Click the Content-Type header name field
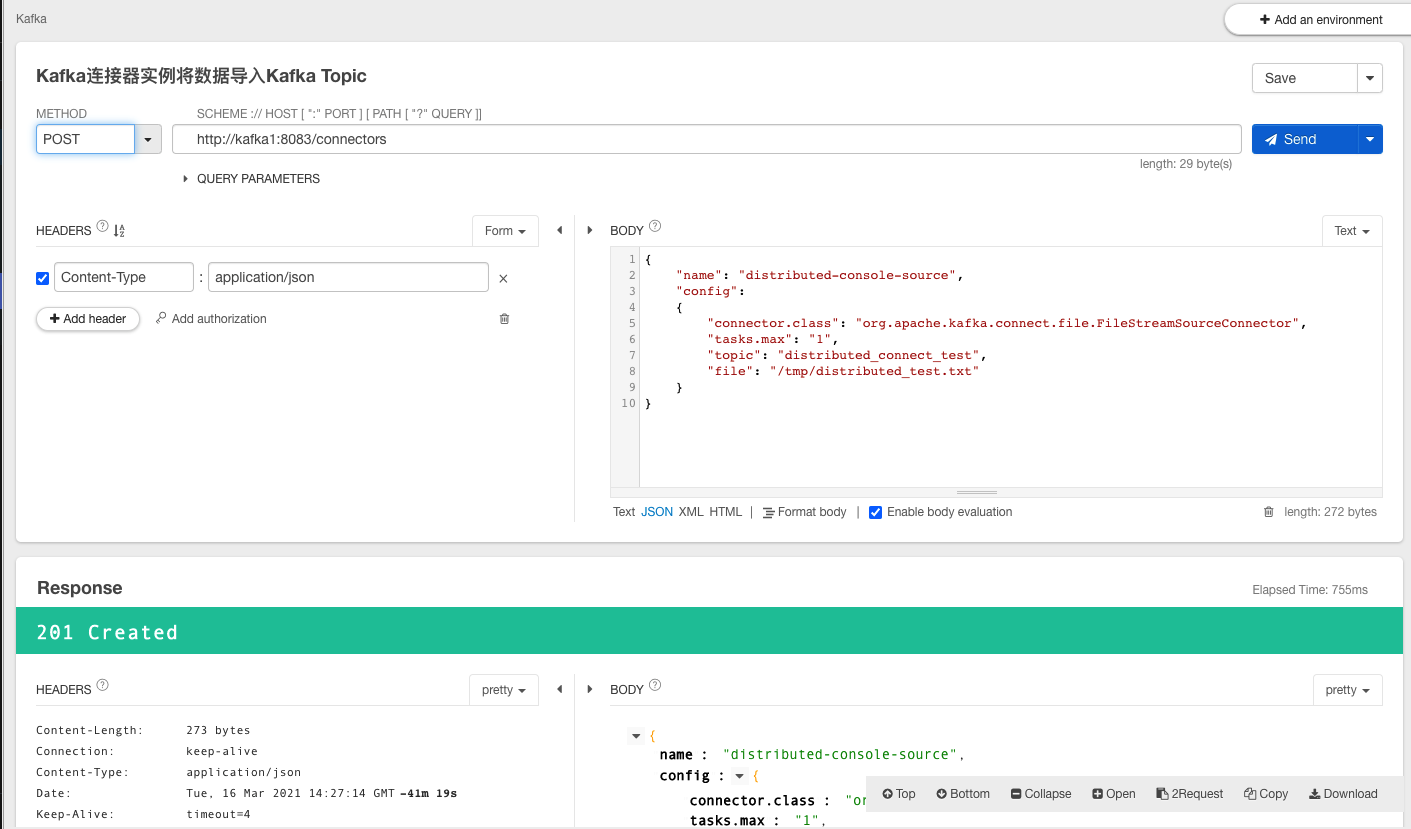 tap(124, 277)
